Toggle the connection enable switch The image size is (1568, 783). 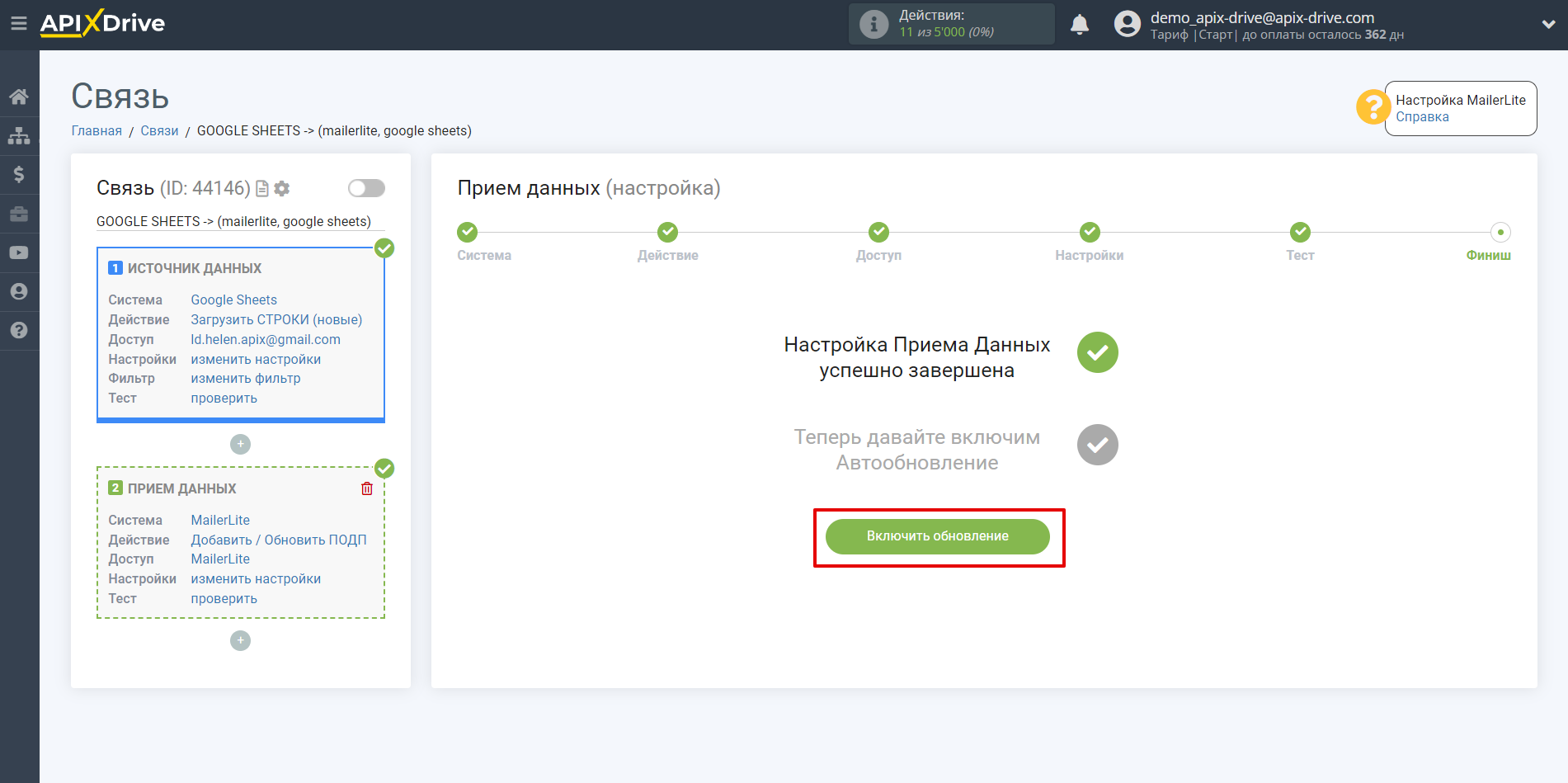[x=366, y=188]
